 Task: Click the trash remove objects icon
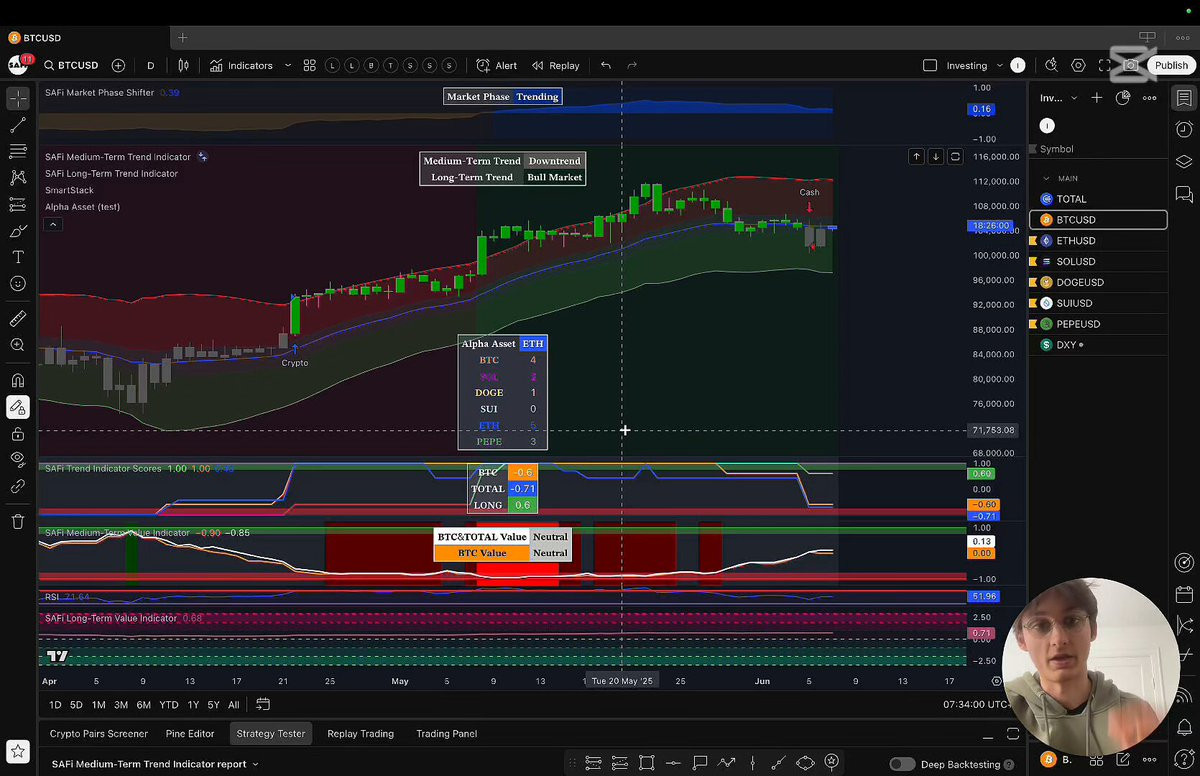pyautogui.click(x=18, y=521)
